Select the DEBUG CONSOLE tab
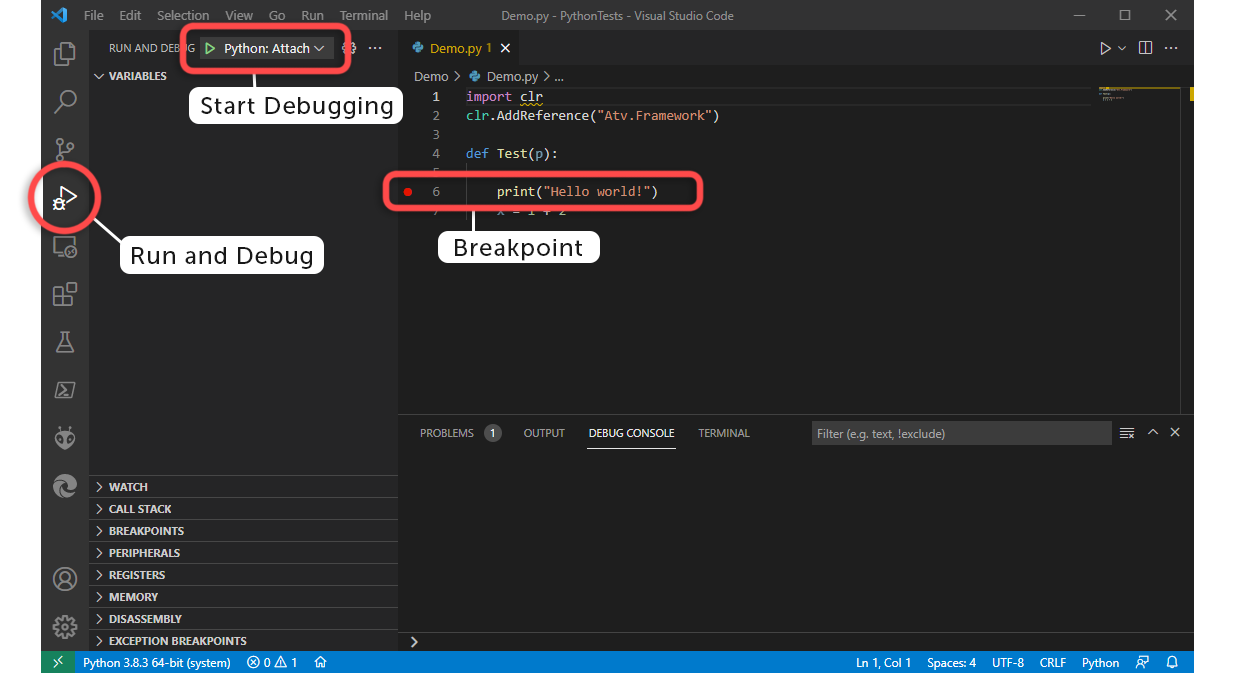Screen dimensions: 1235x673 [631, 433]
